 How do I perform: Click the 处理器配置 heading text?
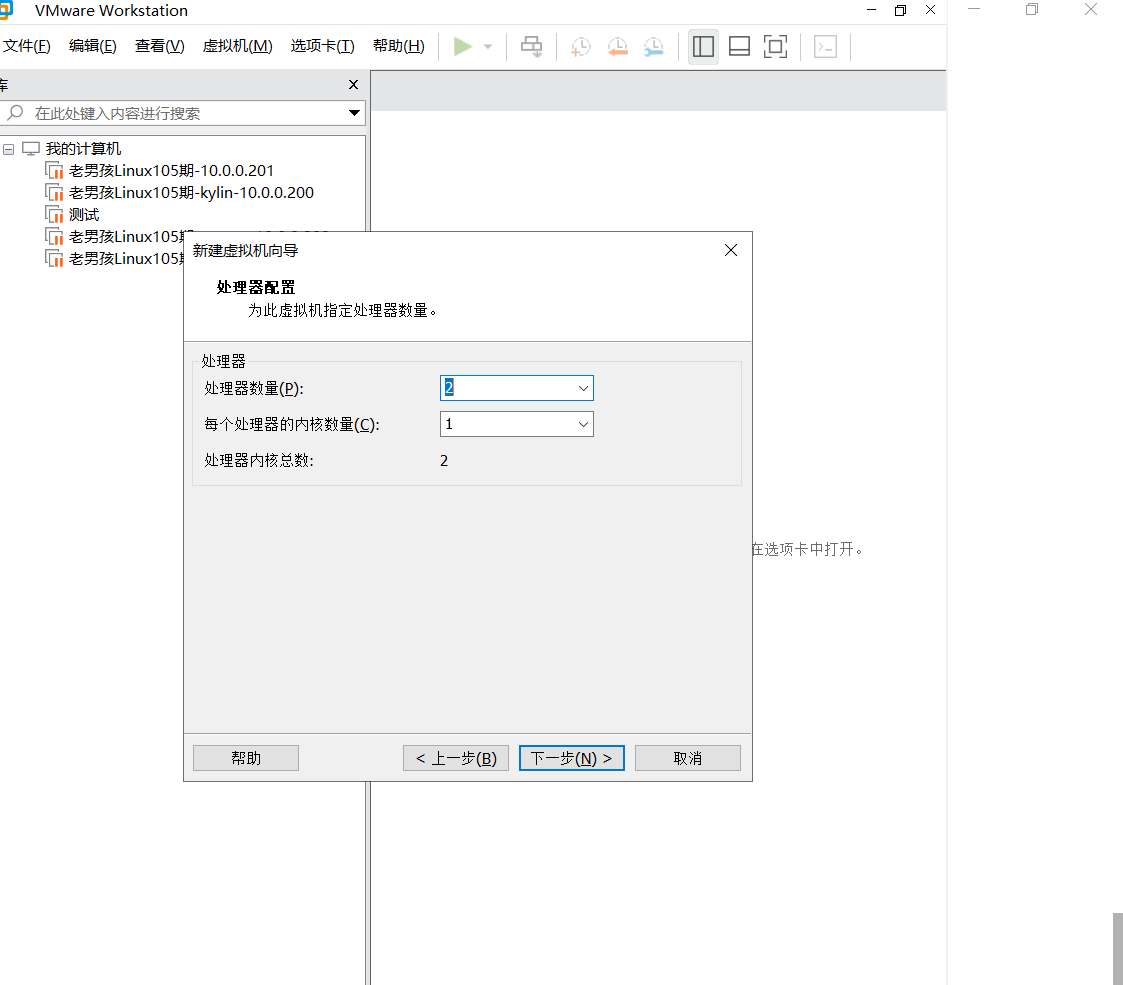click(256, 287)
